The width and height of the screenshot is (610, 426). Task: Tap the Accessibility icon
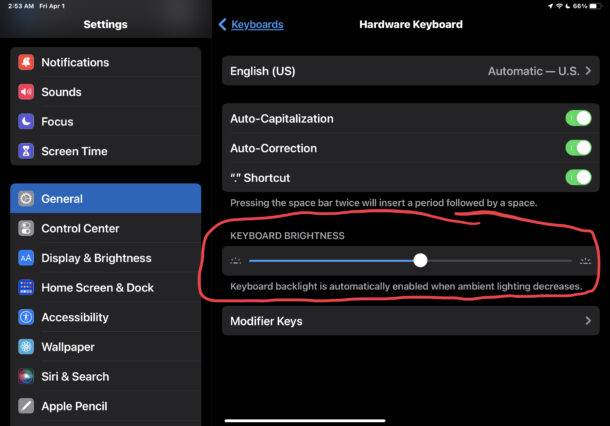[x=26, y=318]
